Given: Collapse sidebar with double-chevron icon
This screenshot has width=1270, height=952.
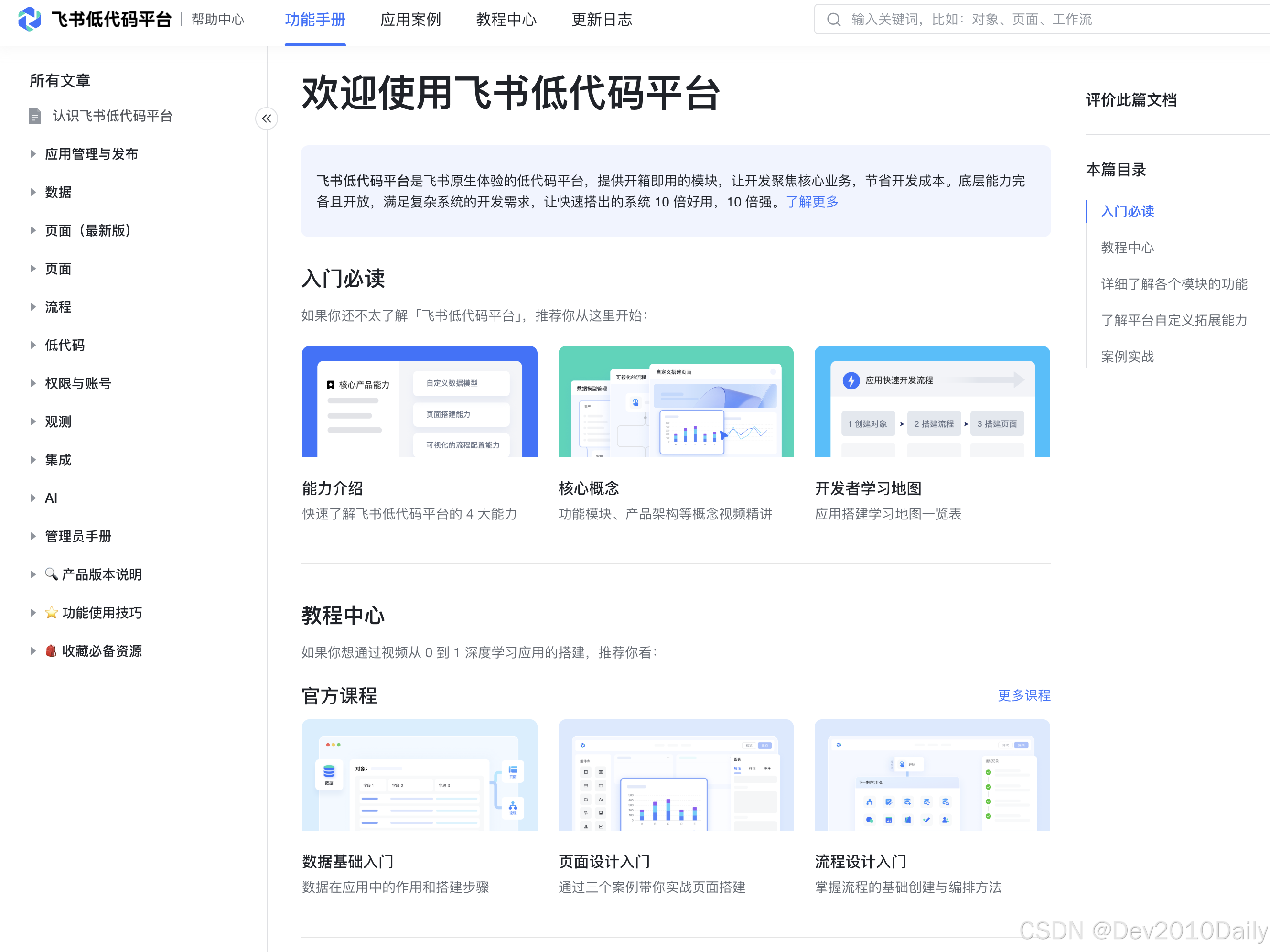Looking at the screenshot, I should coord(267,119).
